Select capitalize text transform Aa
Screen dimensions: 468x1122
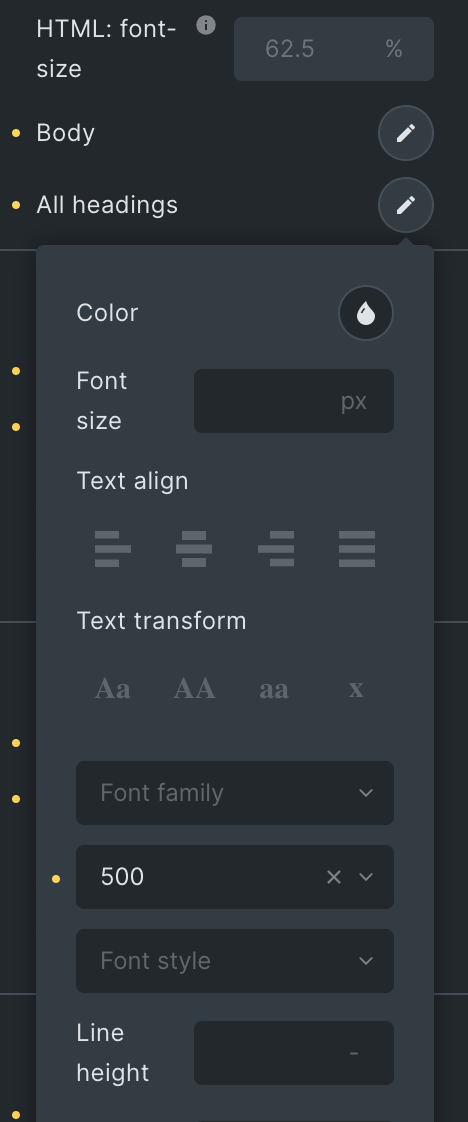112,689
